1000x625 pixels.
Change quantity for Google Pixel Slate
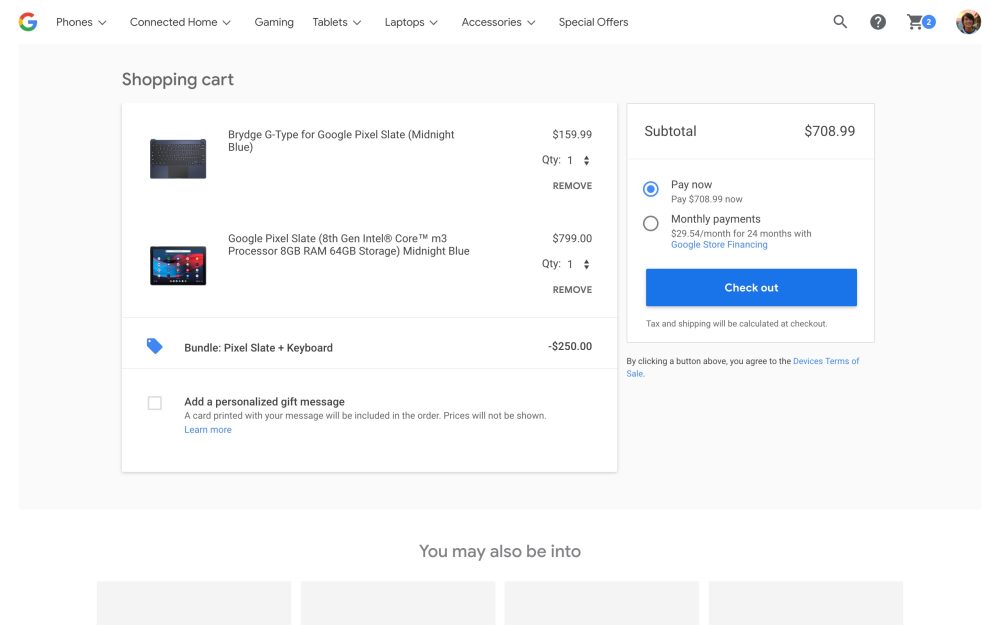(x=578, y=264)
